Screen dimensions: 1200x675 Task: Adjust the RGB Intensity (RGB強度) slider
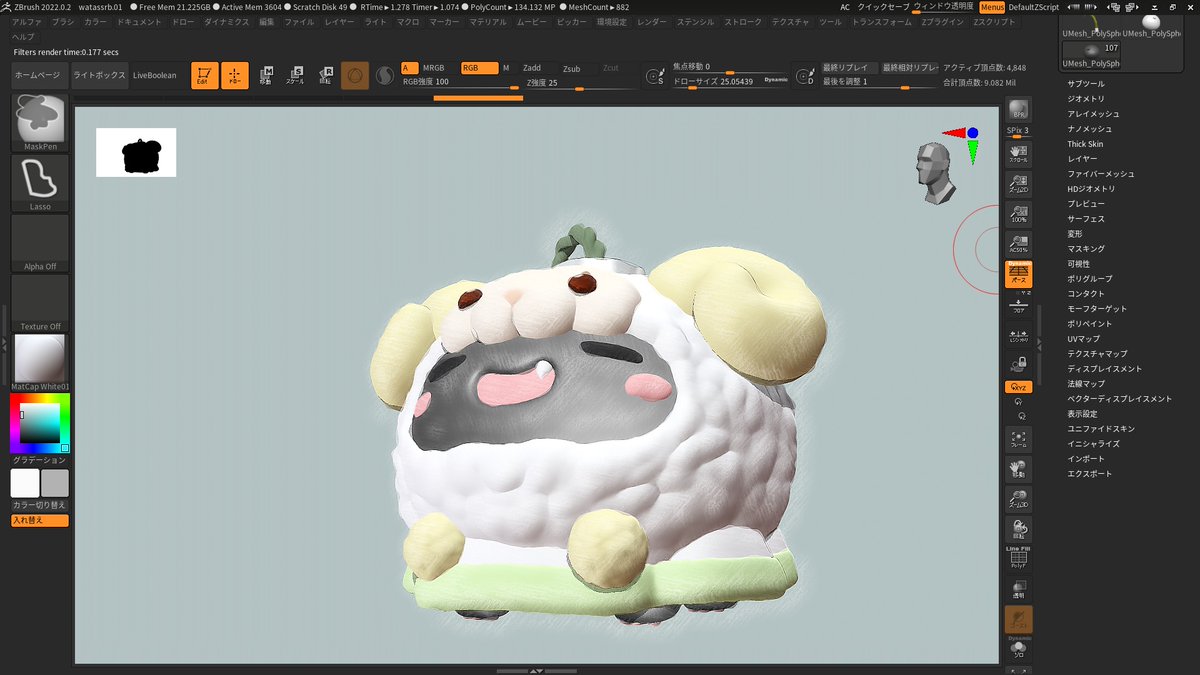pyautogui.click(x=460, y=82)
